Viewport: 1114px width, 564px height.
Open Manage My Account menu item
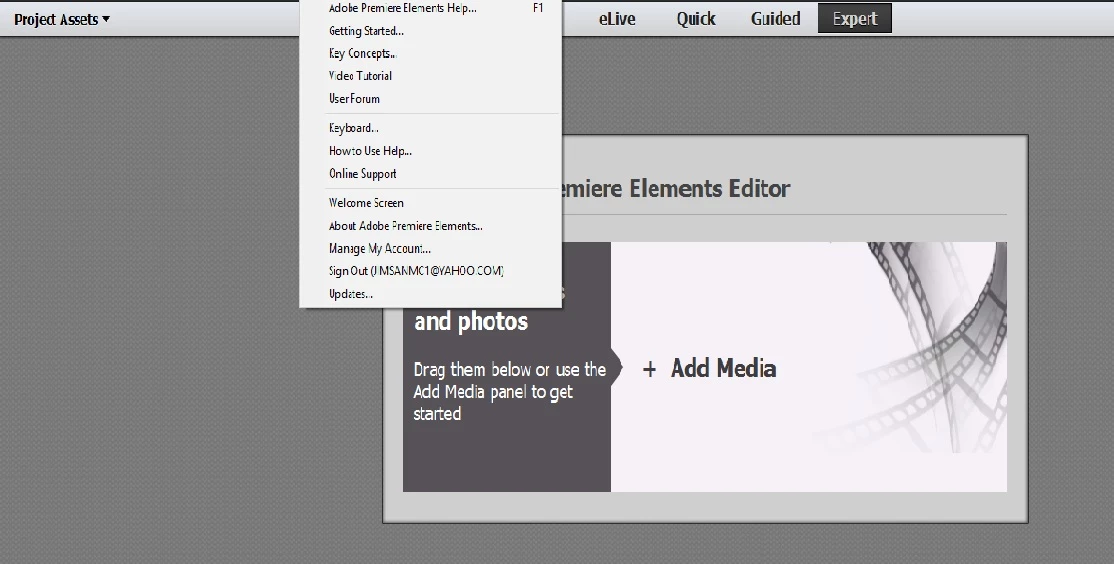coord(431,249)
